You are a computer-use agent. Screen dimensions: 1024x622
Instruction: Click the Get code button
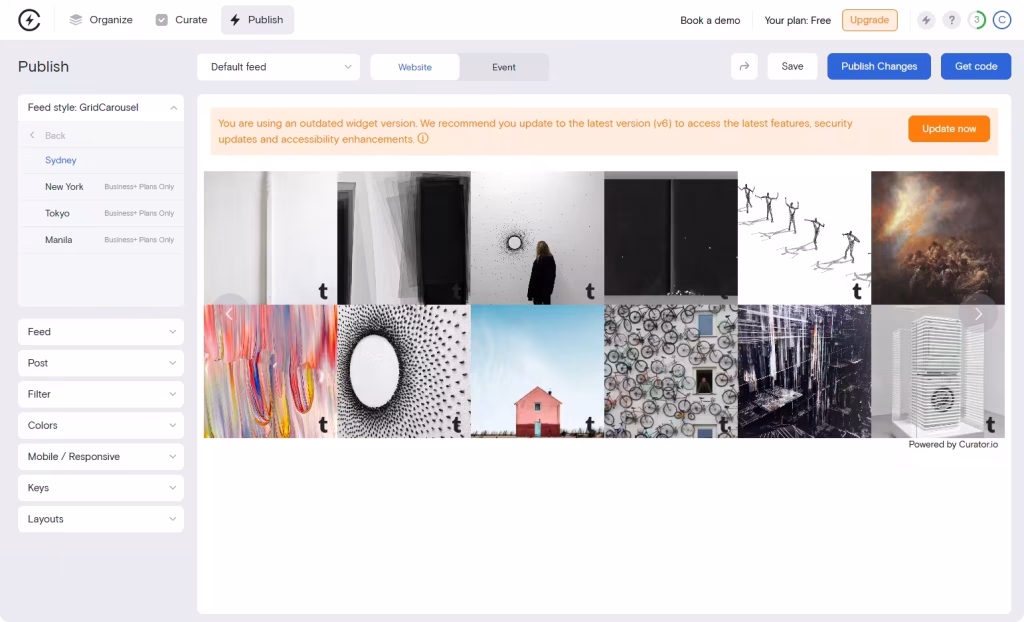[976, 66]
